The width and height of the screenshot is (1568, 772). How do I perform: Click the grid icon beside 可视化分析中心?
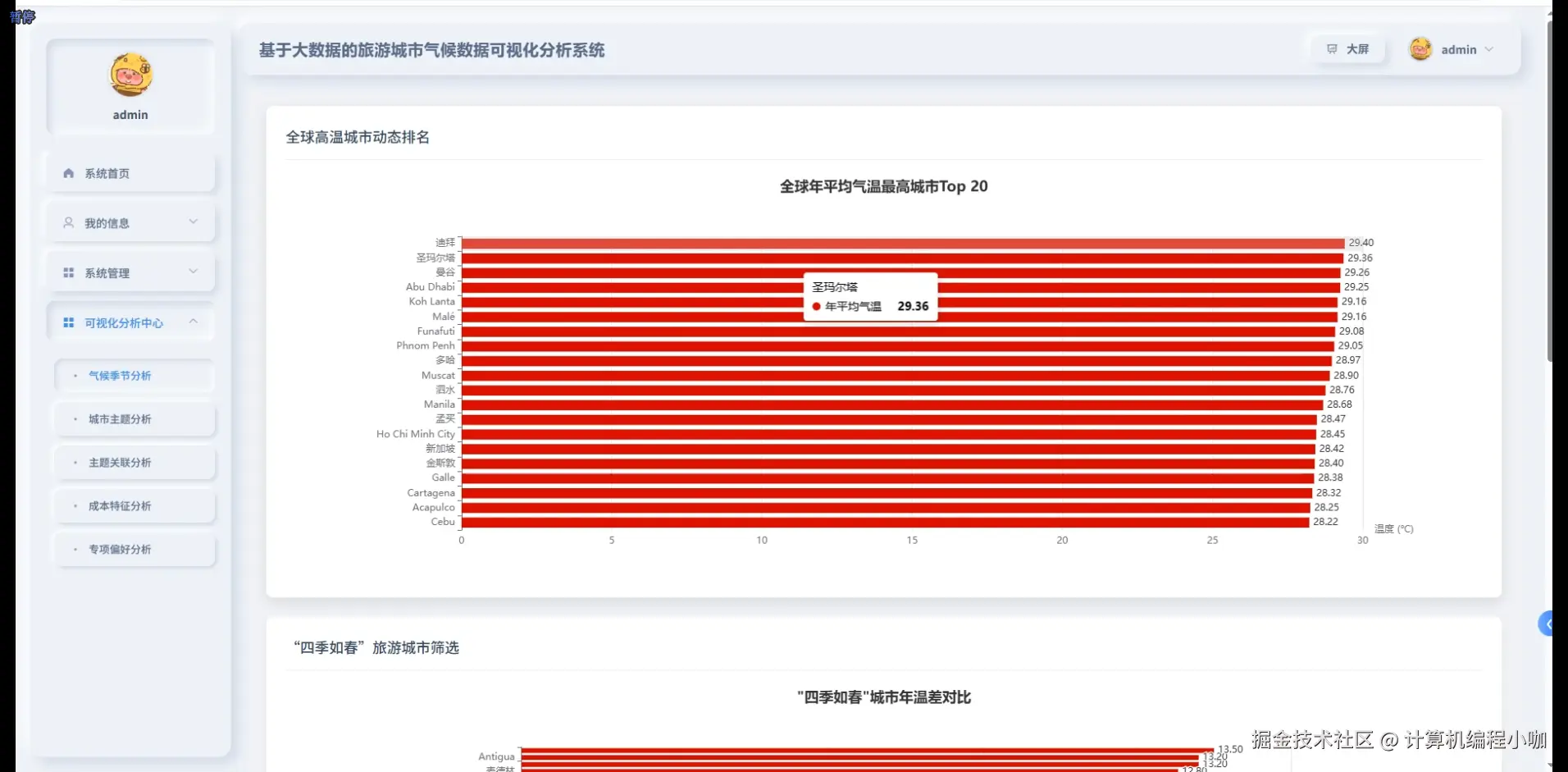click(68, 322)
